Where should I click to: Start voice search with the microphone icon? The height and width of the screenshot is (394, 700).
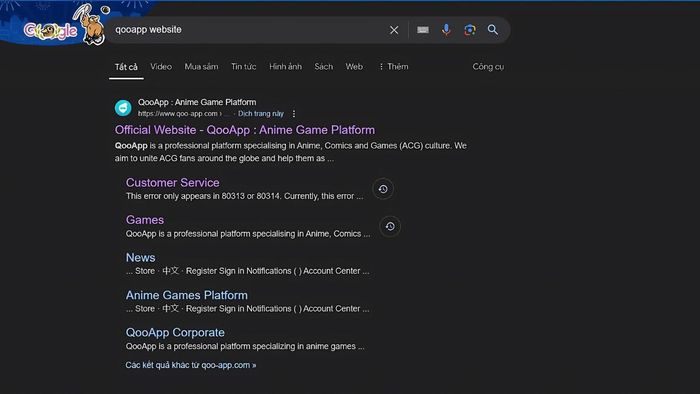(446, 30)
